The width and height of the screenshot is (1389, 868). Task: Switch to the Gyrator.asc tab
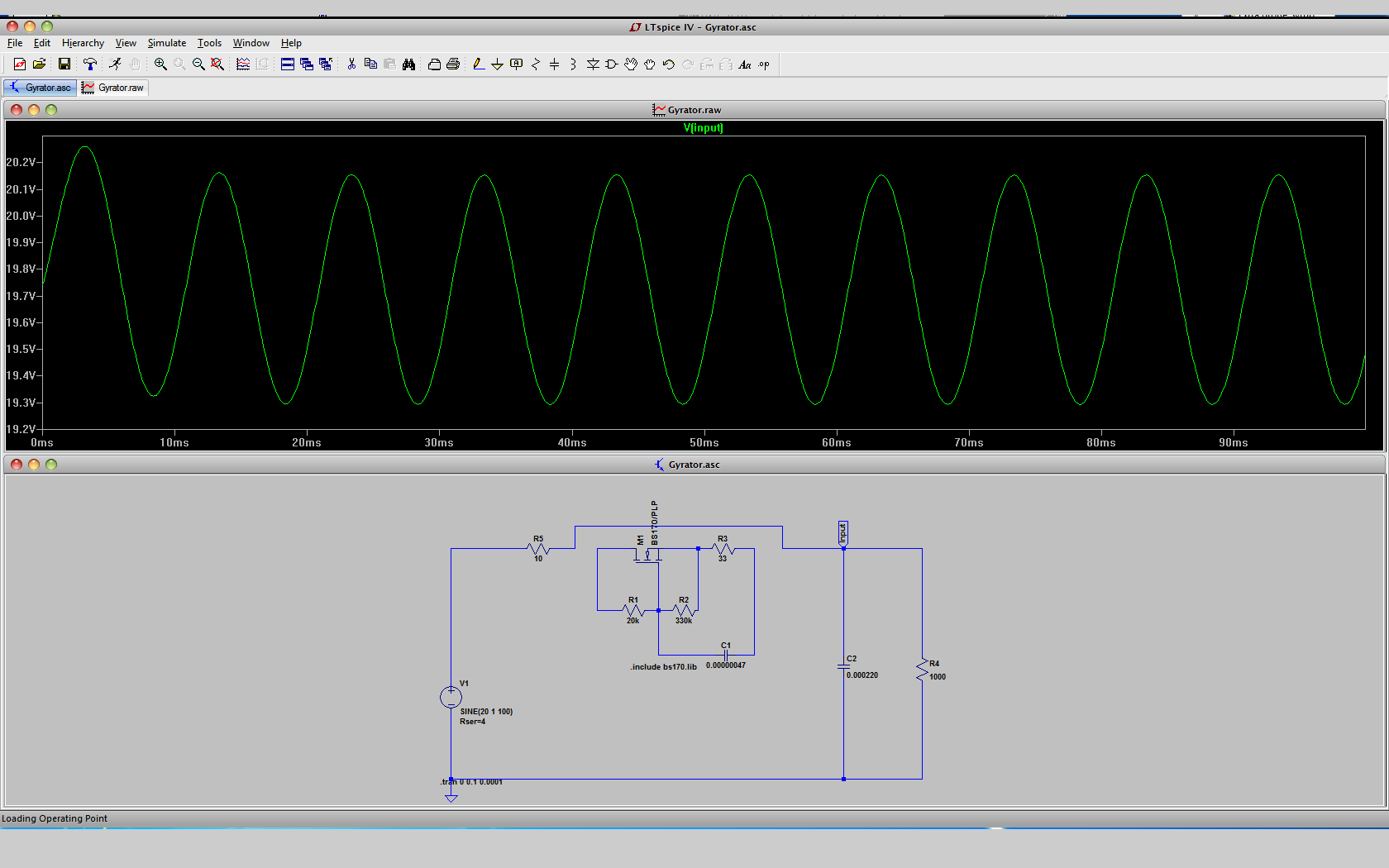41,88
